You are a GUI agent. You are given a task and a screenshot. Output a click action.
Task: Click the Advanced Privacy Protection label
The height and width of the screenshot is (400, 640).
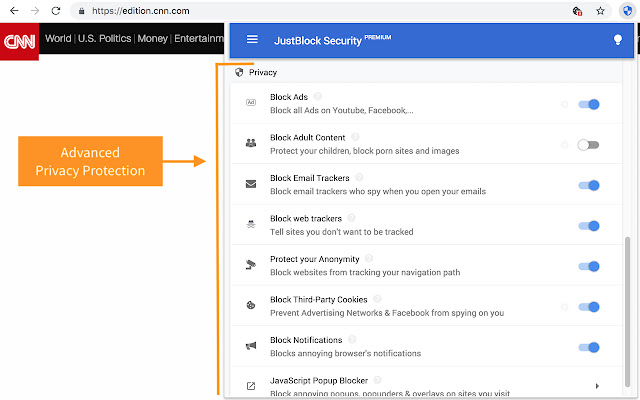pos(90,162)
